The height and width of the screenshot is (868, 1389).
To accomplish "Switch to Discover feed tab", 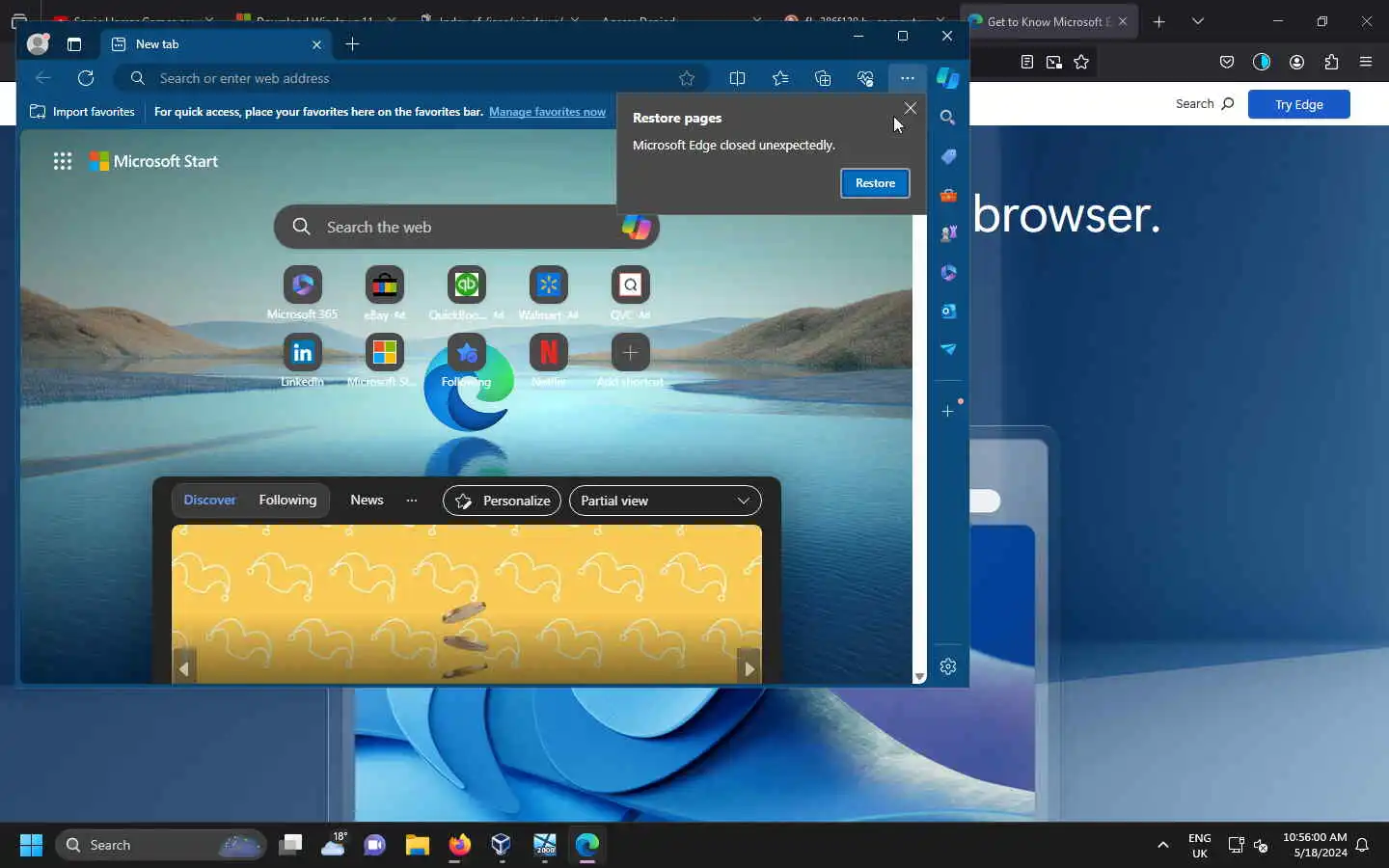I will (x=209, y=500).
